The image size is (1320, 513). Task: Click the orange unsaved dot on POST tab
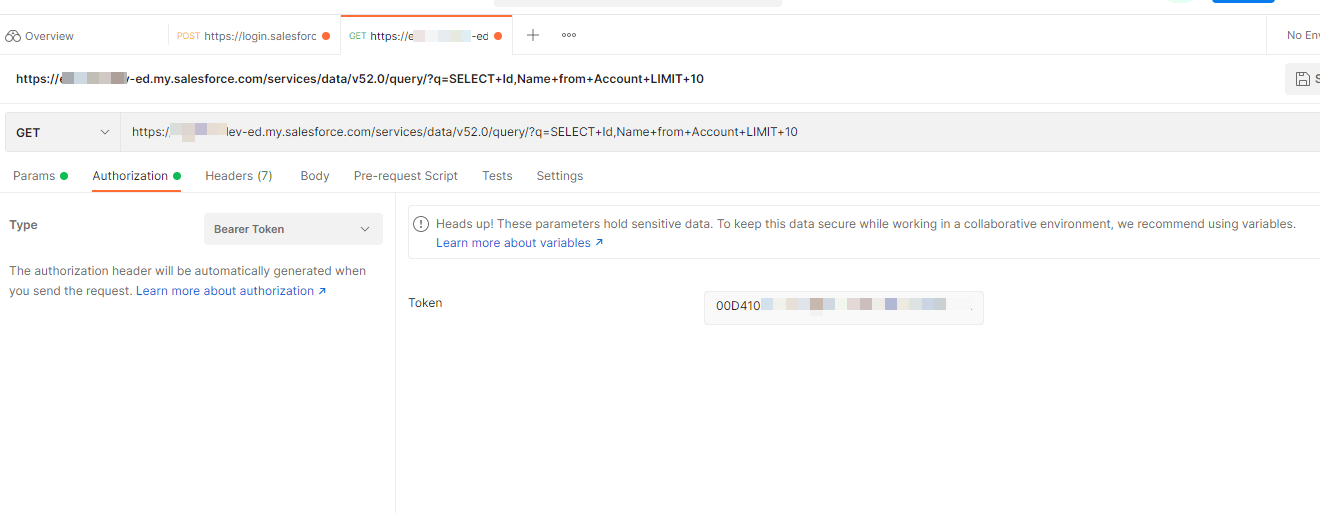click(326, 36)
